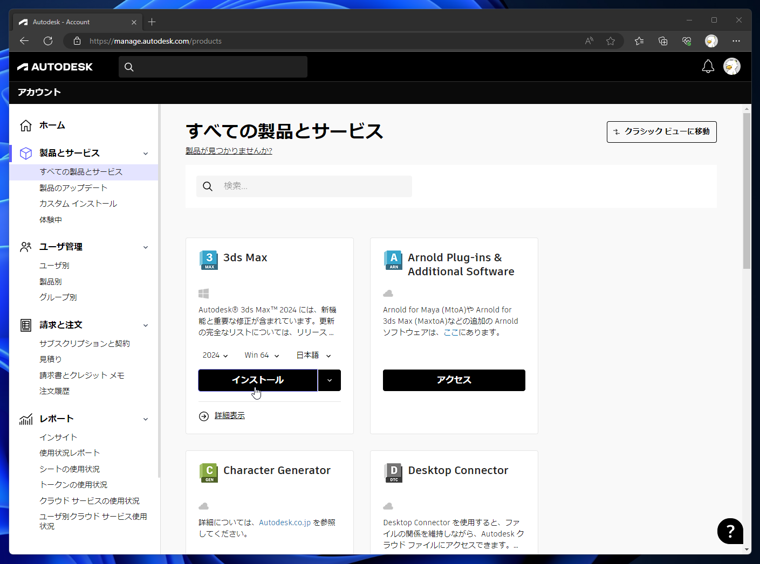760x564 pixels.
Task: Click the Arnold product icon
Action: click(393, 260)
